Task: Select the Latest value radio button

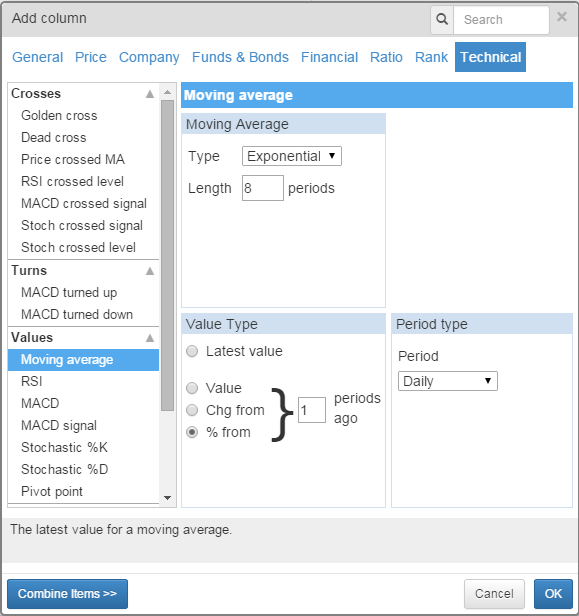Action: [192, 351]
